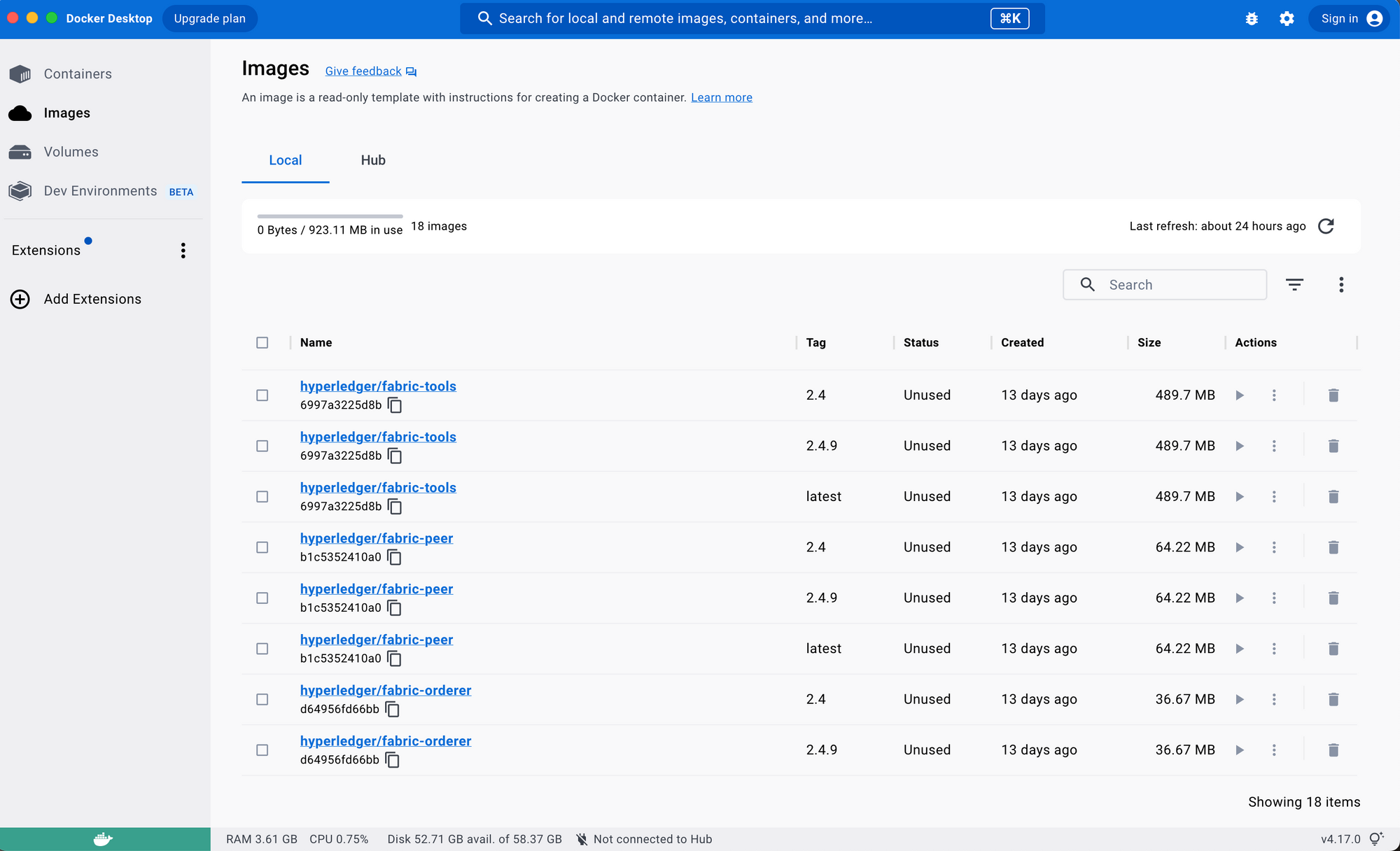Check the fabric-peer latest row checkbox
The height and width of the screenshot is (851, 1400).
(262, 649)
